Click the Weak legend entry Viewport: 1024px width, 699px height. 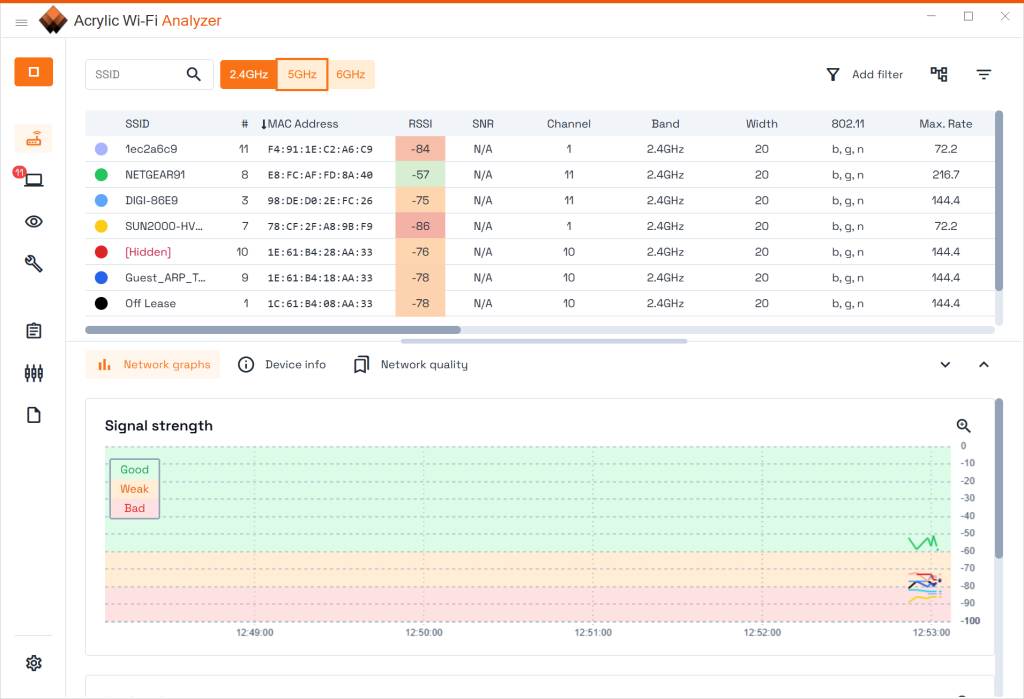[x=135, y=489]
